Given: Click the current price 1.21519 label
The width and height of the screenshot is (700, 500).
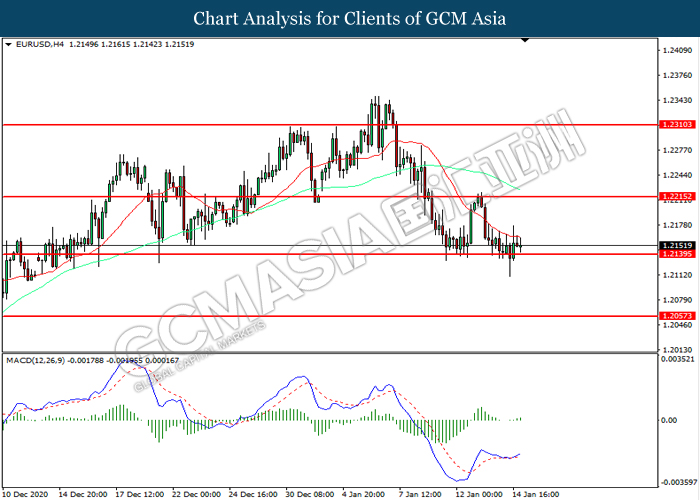Looking at the screenshot, I should click(677, 246).
